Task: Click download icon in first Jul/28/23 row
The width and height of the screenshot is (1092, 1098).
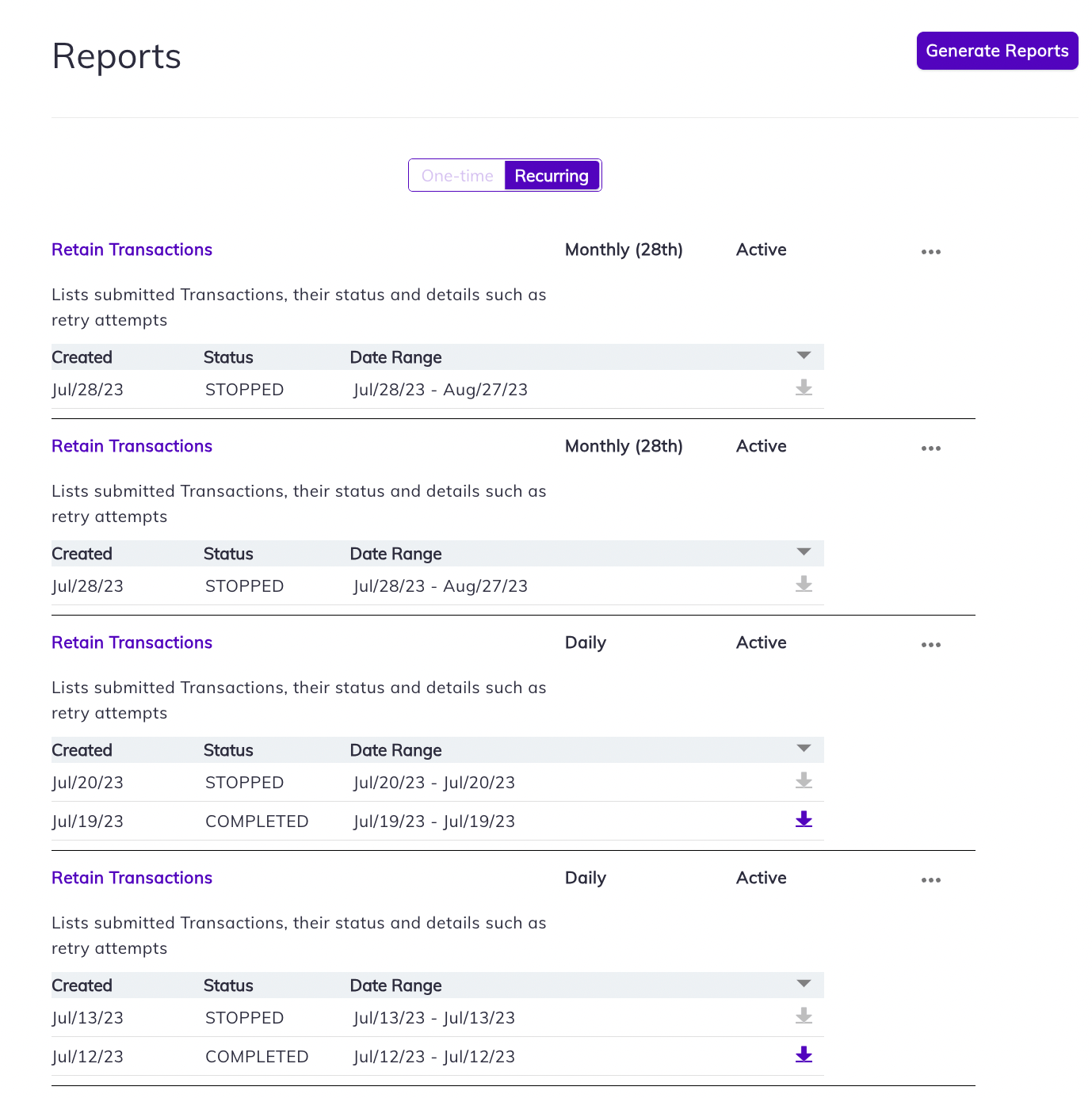Action: (804, 387)
